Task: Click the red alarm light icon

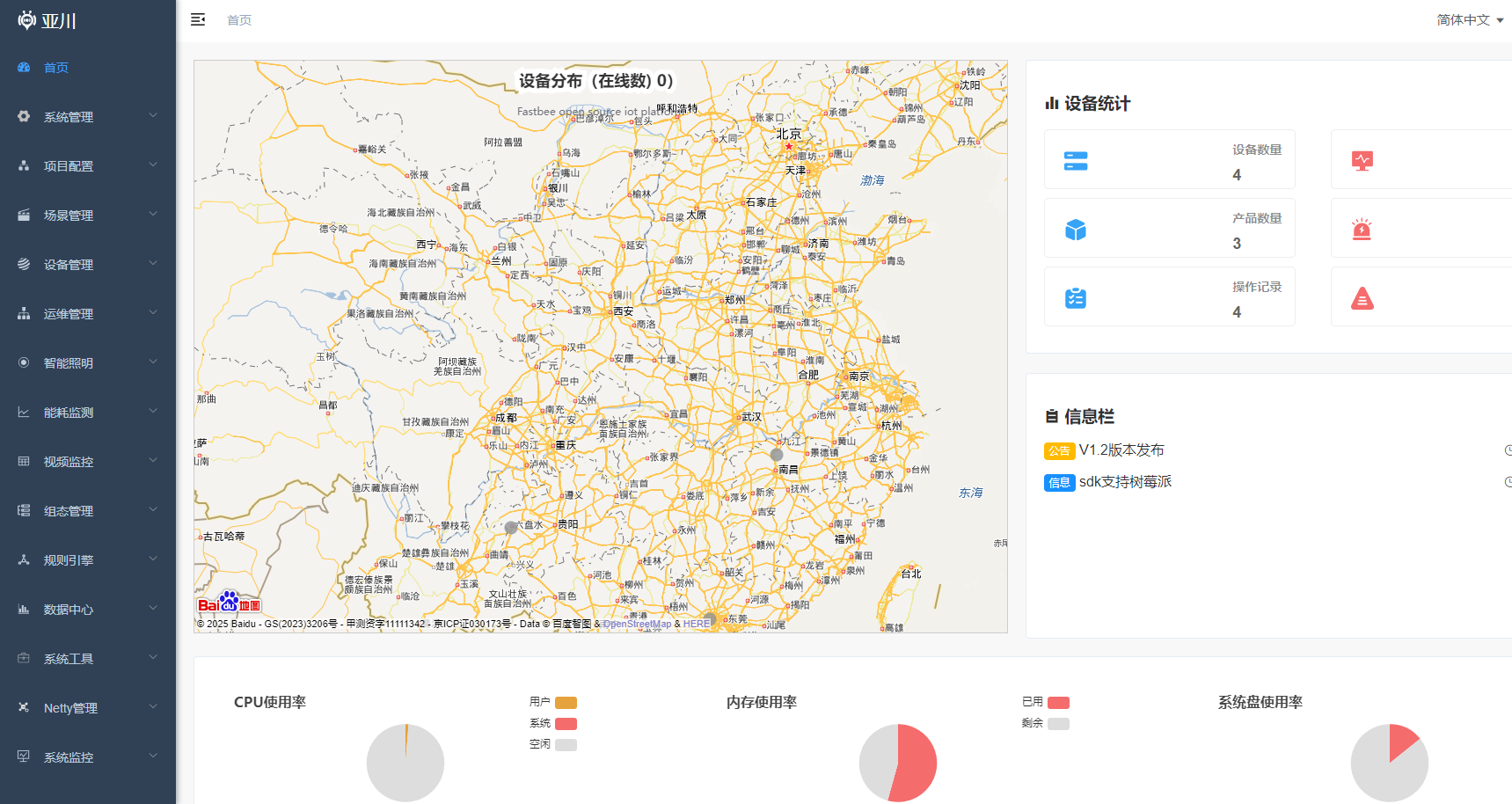Action: (1362, 229)
